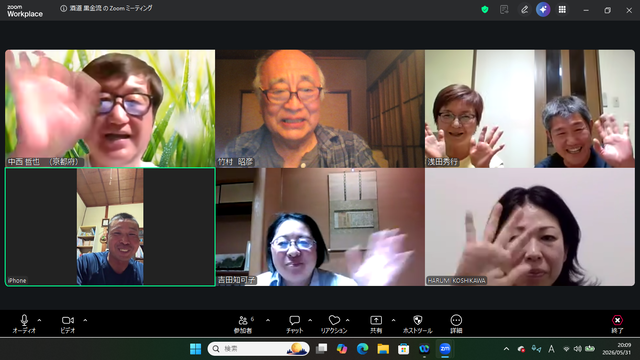Expand the participants options caret
The image size is (640, 360).
tap(268, 320)
